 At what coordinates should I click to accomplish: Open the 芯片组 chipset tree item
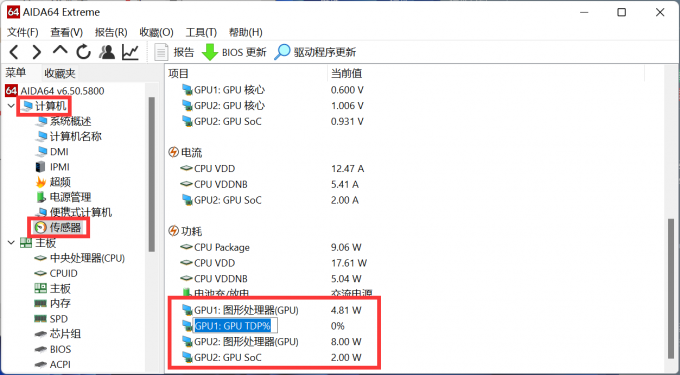pos(58,334)
